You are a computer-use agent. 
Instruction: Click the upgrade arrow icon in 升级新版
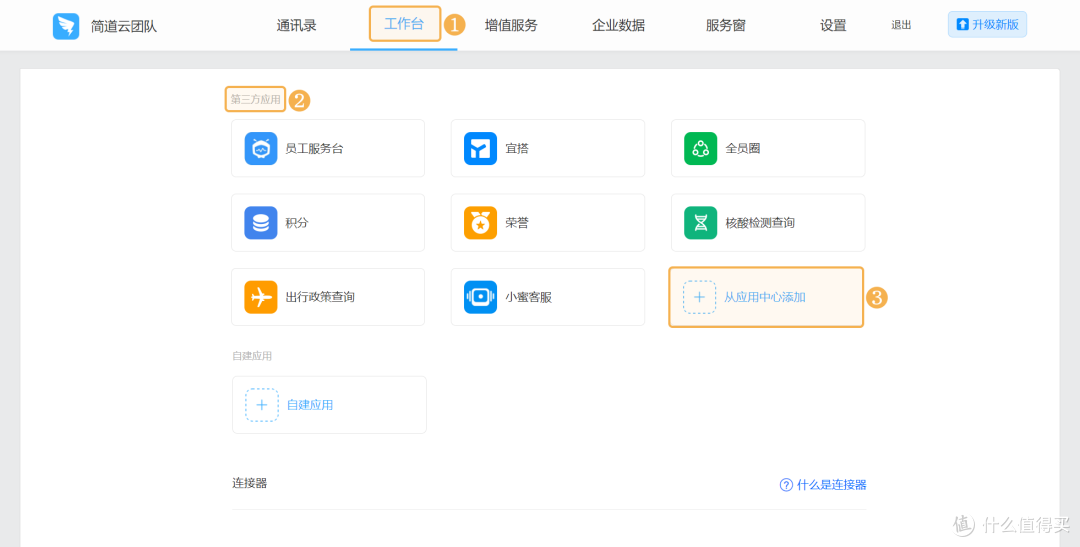(x=962, y=25)
